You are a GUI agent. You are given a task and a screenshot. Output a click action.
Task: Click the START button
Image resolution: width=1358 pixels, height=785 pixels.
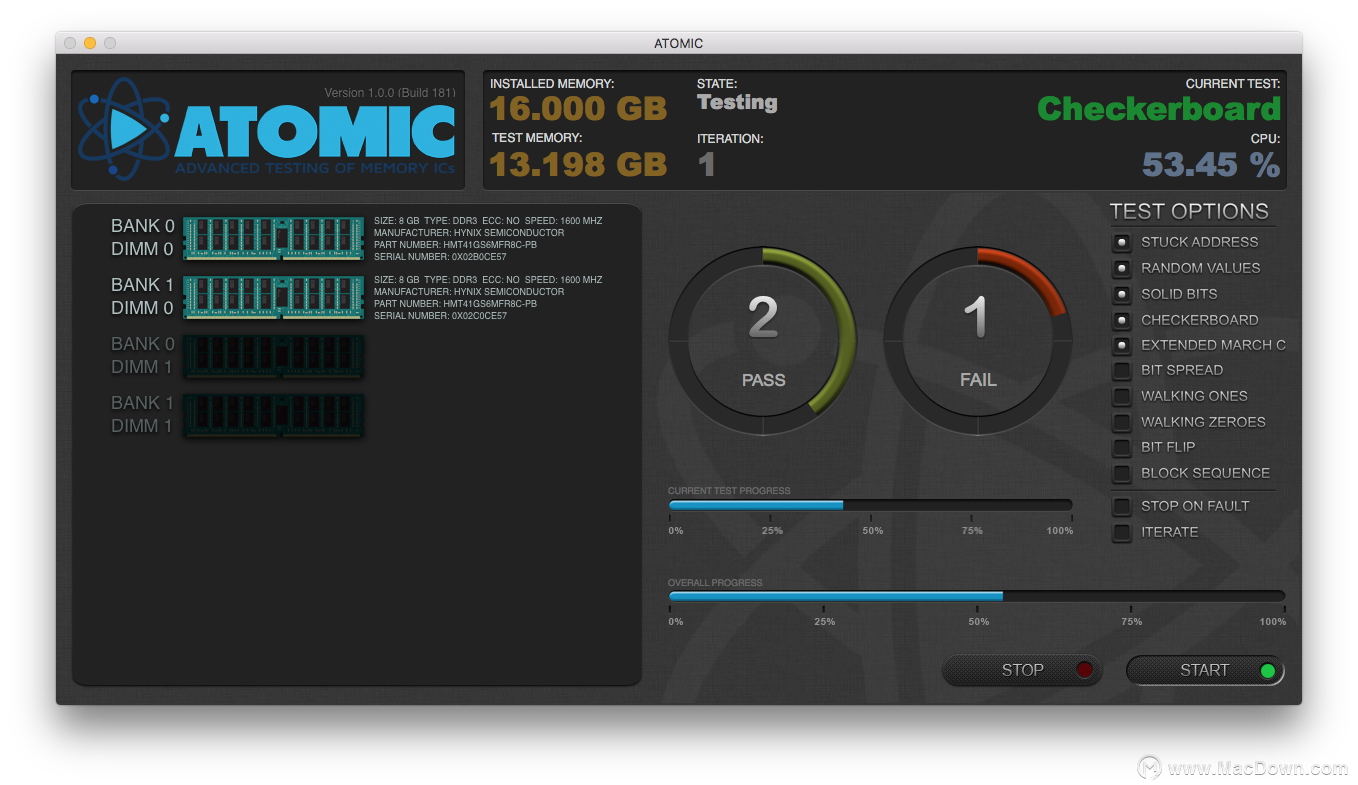[1205, 670]
